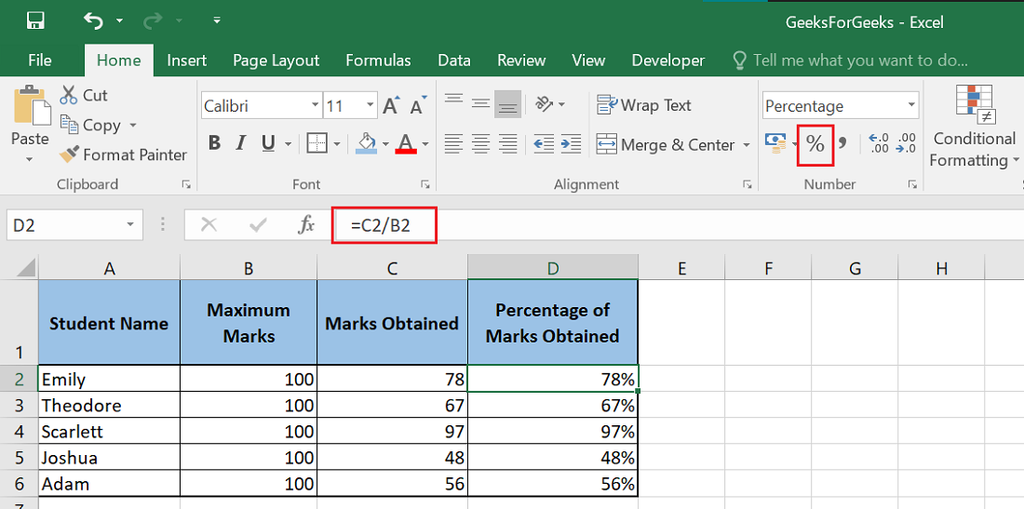Open the Calibri font name dropdown
This screenshot has width=1024, height=509.
coord(315,106)
